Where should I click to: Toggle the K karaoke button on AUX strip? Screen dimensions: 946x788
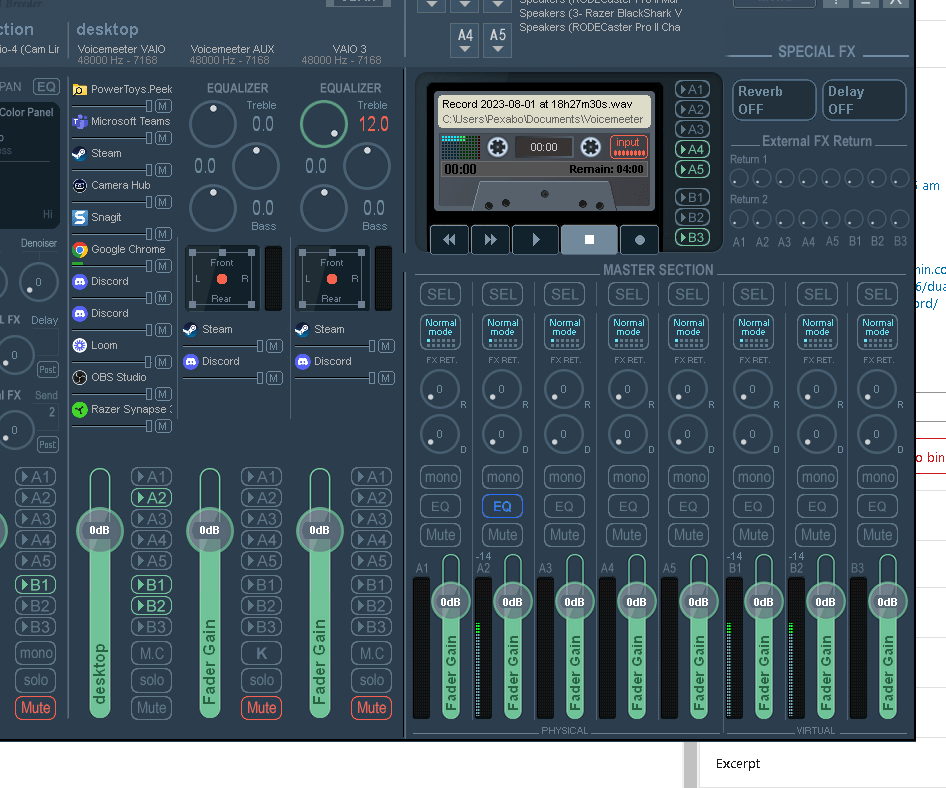point(262,653)
